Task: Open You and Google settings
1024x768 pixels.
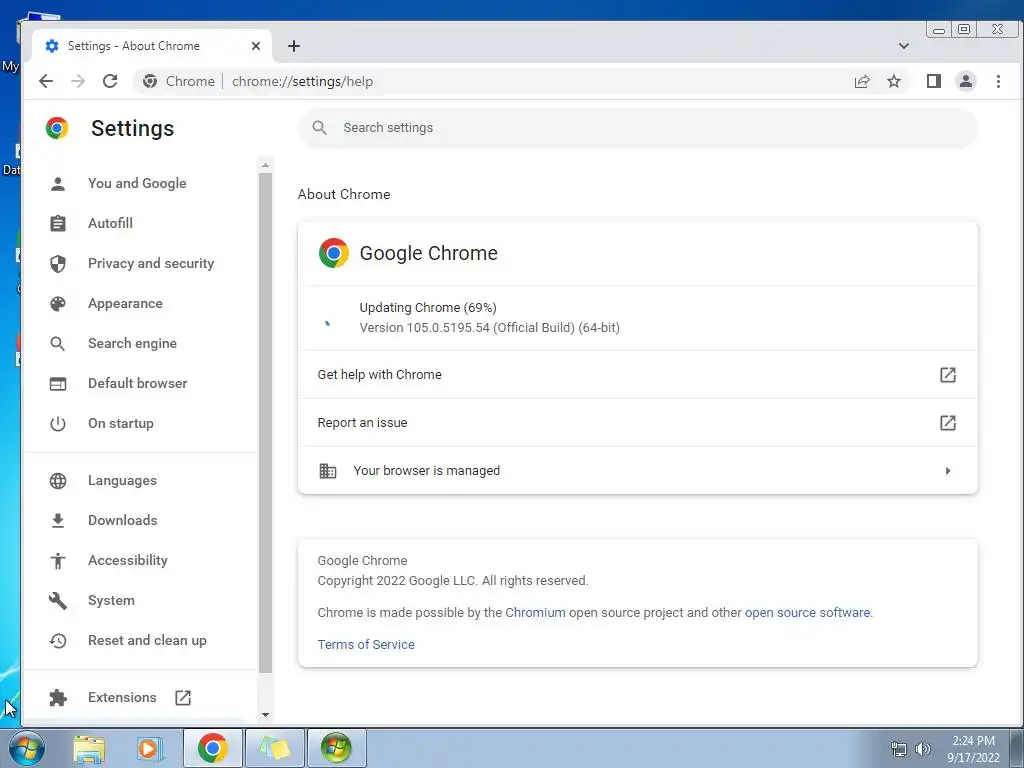Action: [137, 184]
